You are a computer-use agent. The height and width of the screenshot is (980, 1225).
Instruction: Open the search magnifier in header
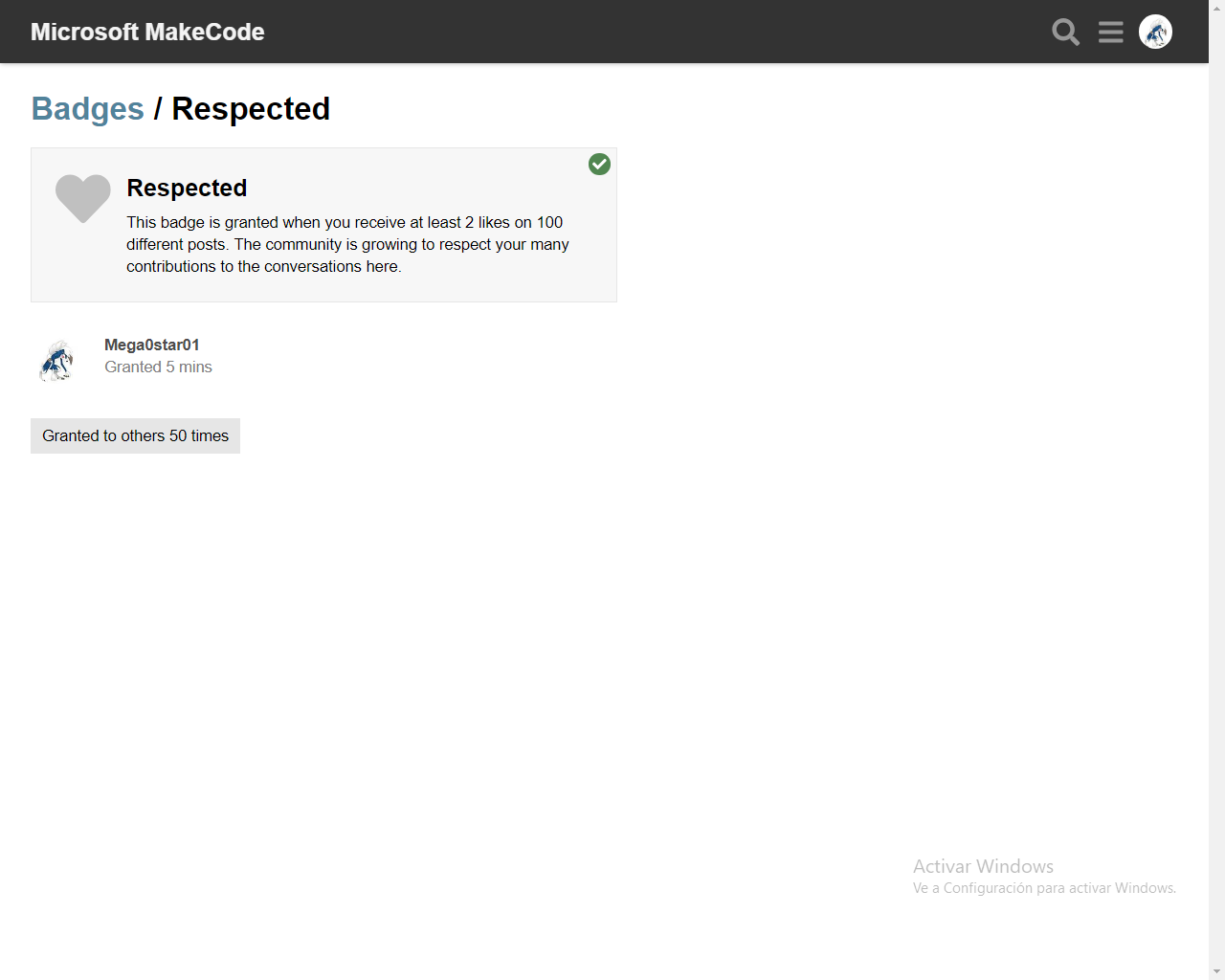coord(1065,32)
